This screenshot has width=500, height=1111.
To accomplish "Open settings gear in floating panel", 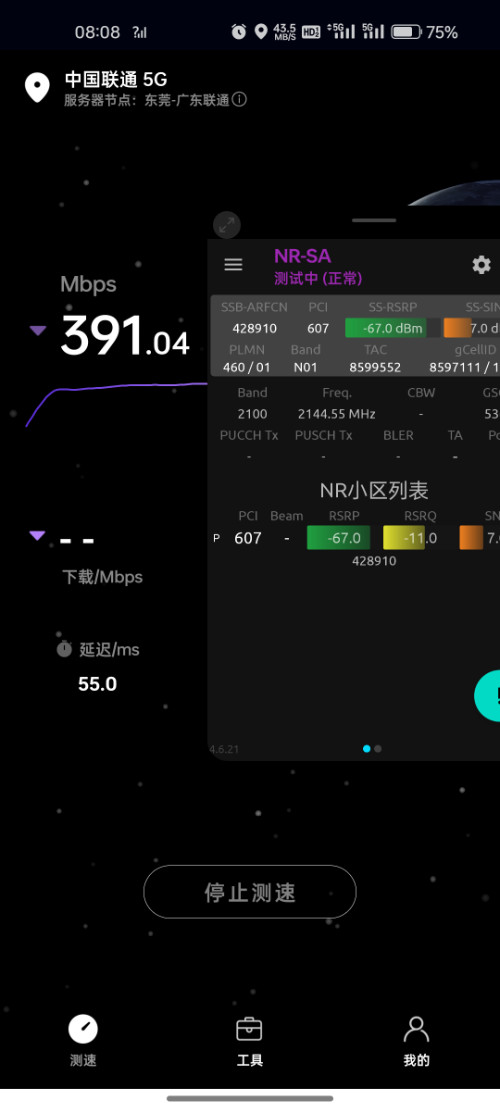I will (x=482, y=265).
